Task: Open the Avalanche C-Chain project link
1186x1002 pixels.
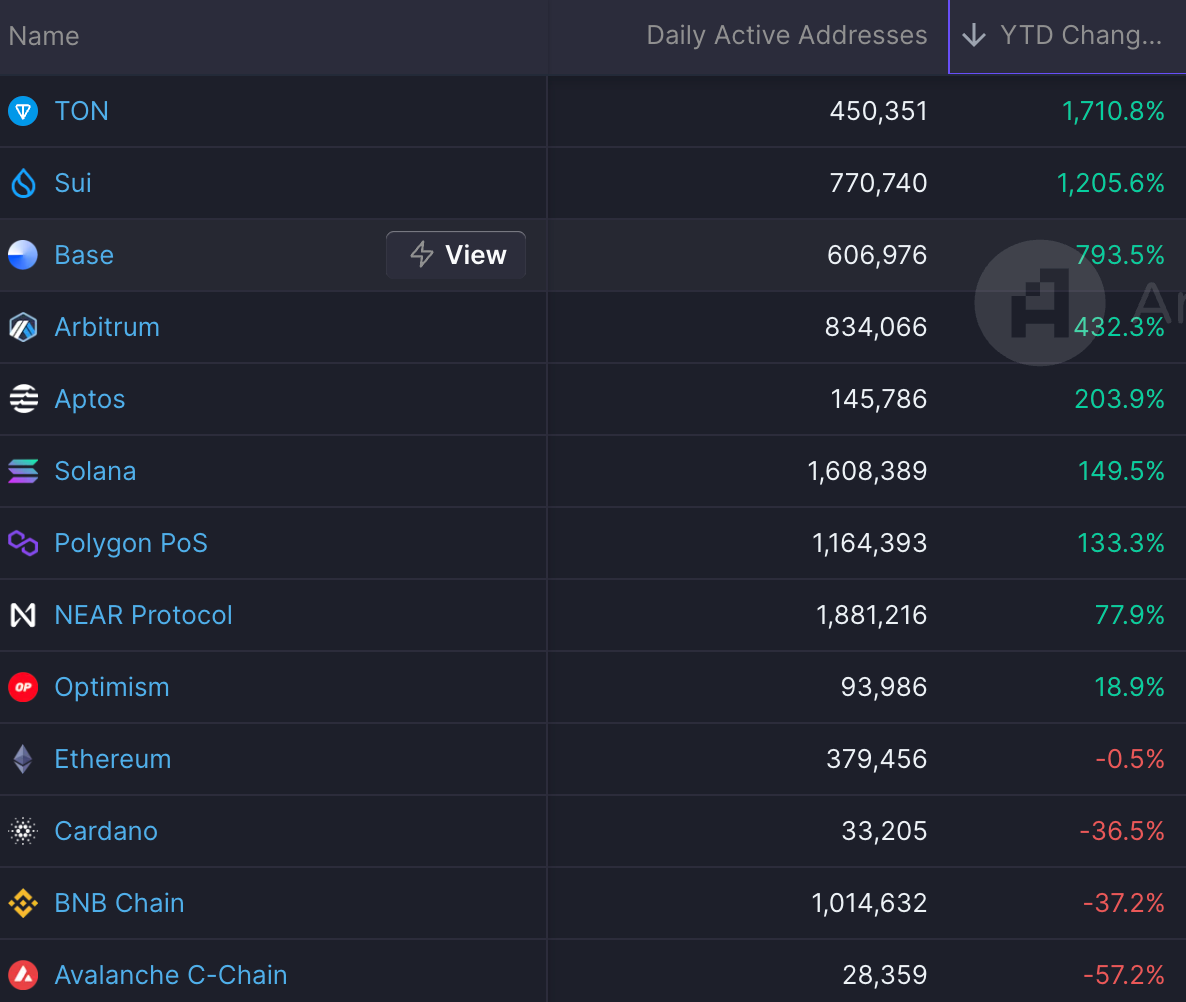Action: pyautogui.click(x=171, y=975)
